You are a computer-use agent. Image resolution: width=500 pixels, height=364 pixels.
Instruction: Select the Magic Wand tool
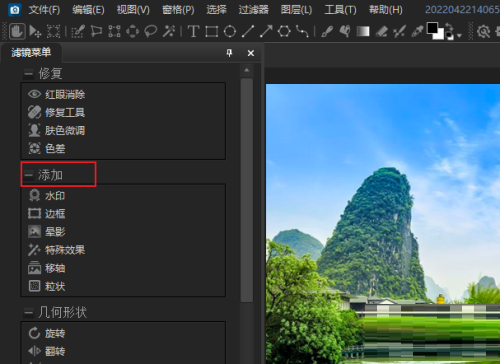click(x=169, y=31)
